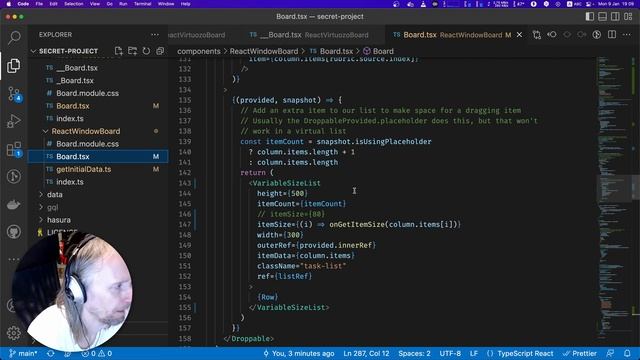Toggle the secondary side bar layout icon
This screenshot has width=640, height=360.
(x=615, y=17)
